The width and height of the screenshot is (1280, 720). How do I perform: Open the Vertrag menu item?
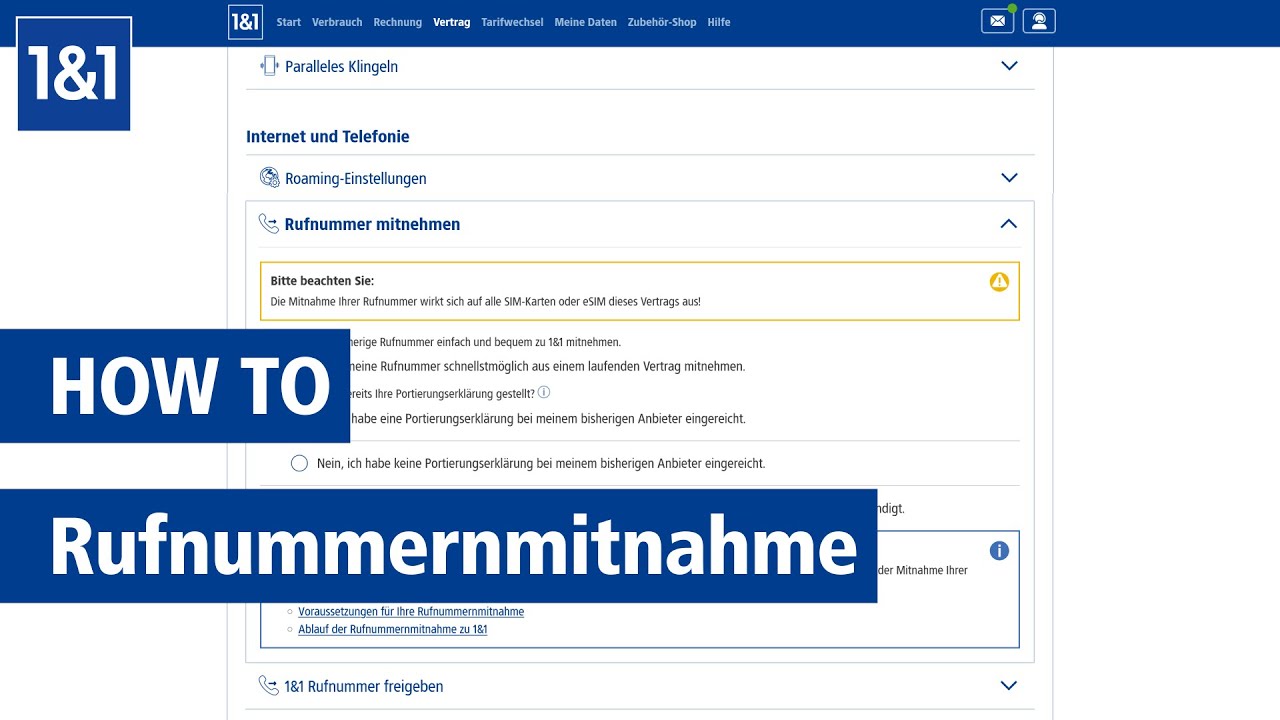(x=452, y=22)
